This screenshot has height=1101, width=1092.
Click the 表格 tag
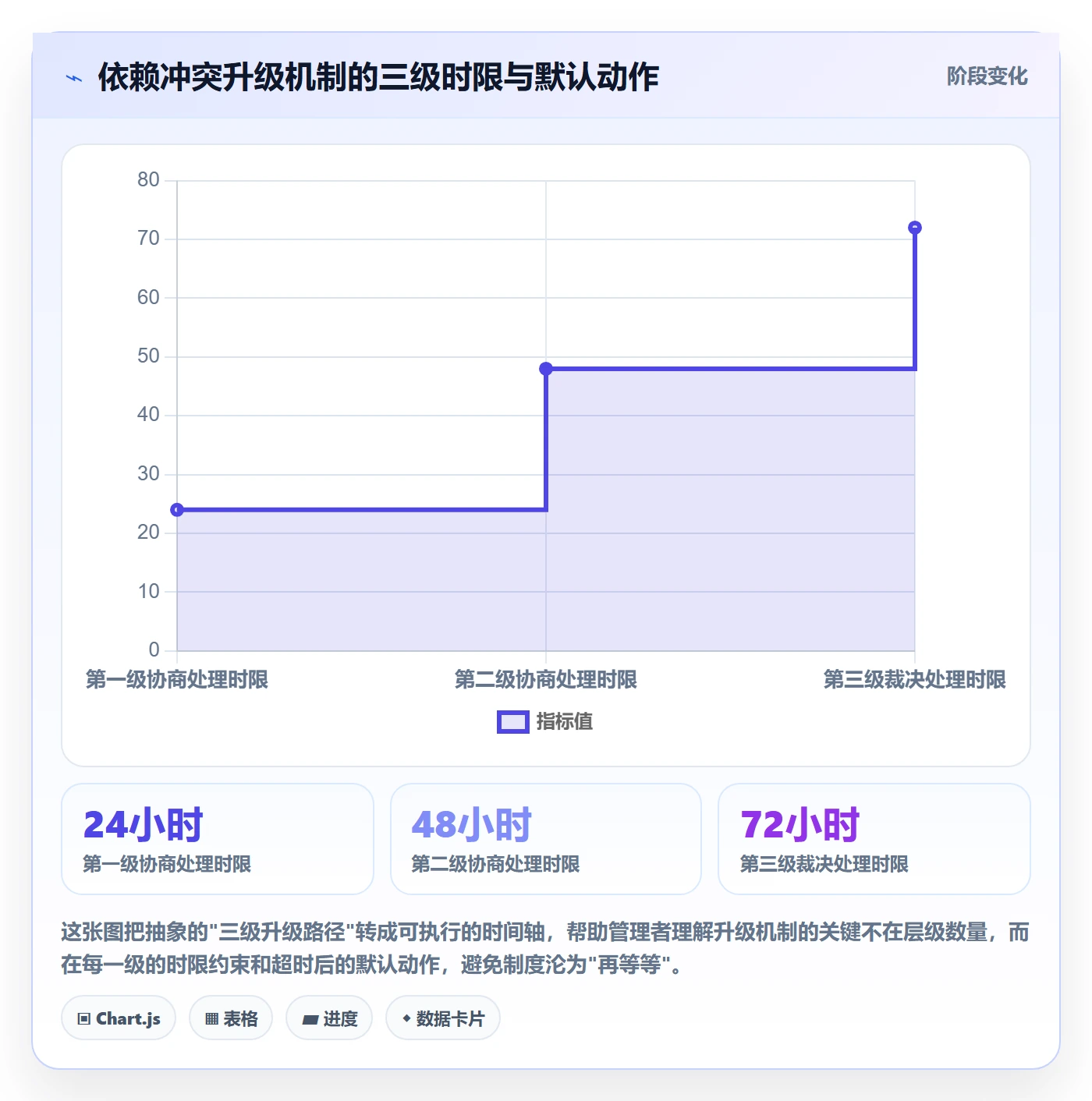tap(231, 1018)
